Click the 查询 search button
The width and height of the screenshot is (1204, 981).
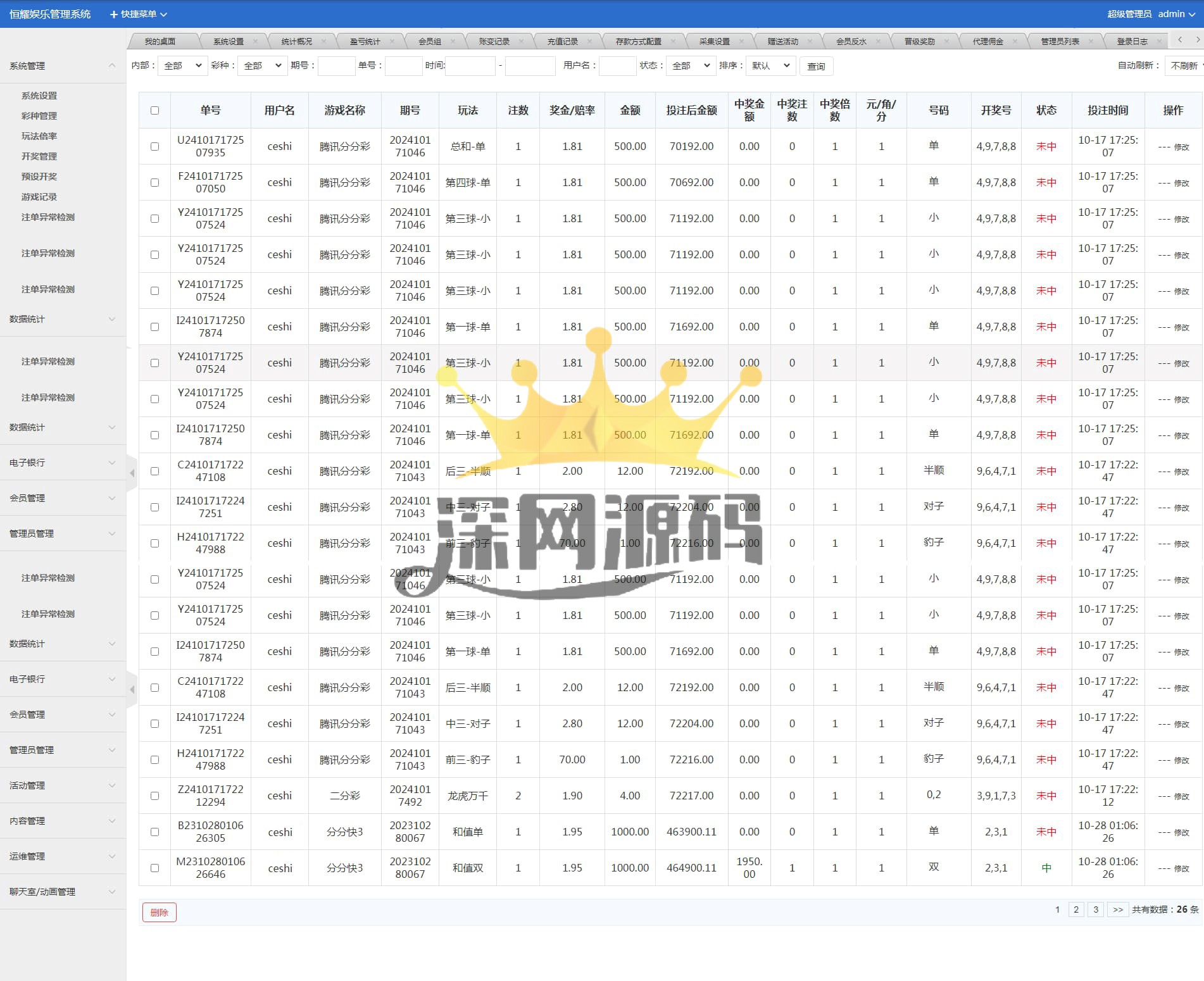(815, 66)
